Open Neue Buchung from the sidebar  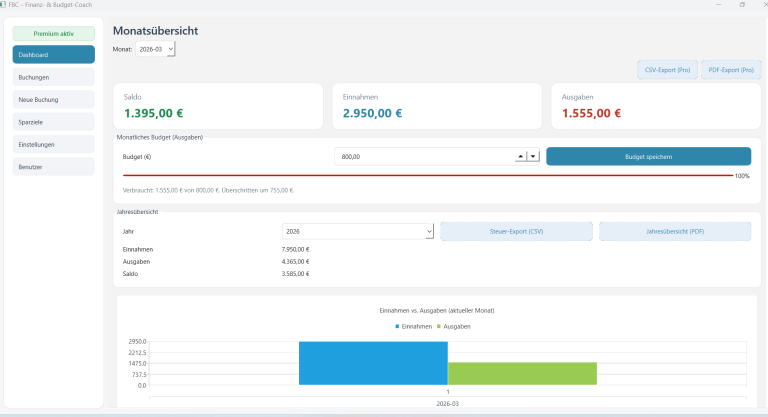tap(54, 99)
